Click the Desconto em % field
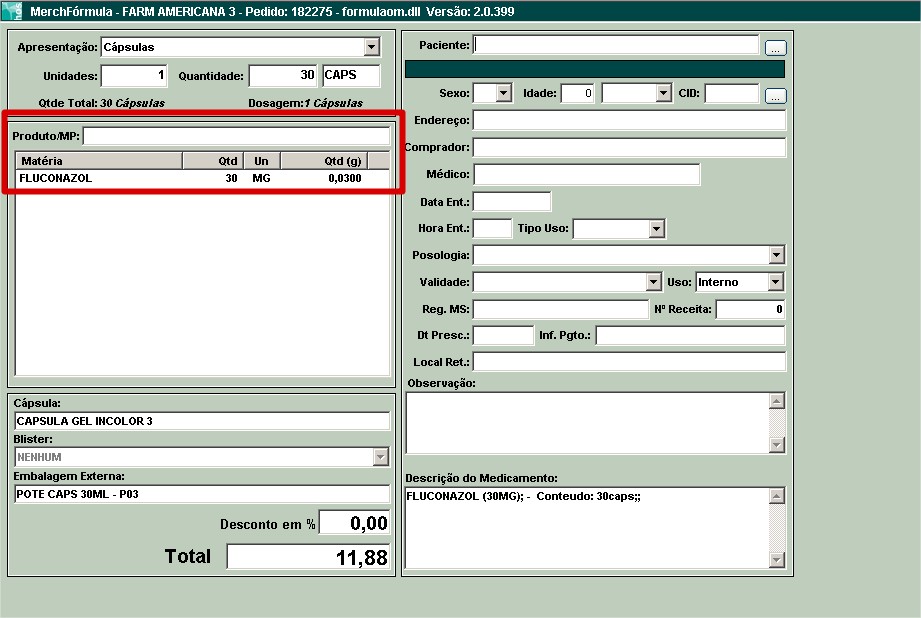 point(354,523)
